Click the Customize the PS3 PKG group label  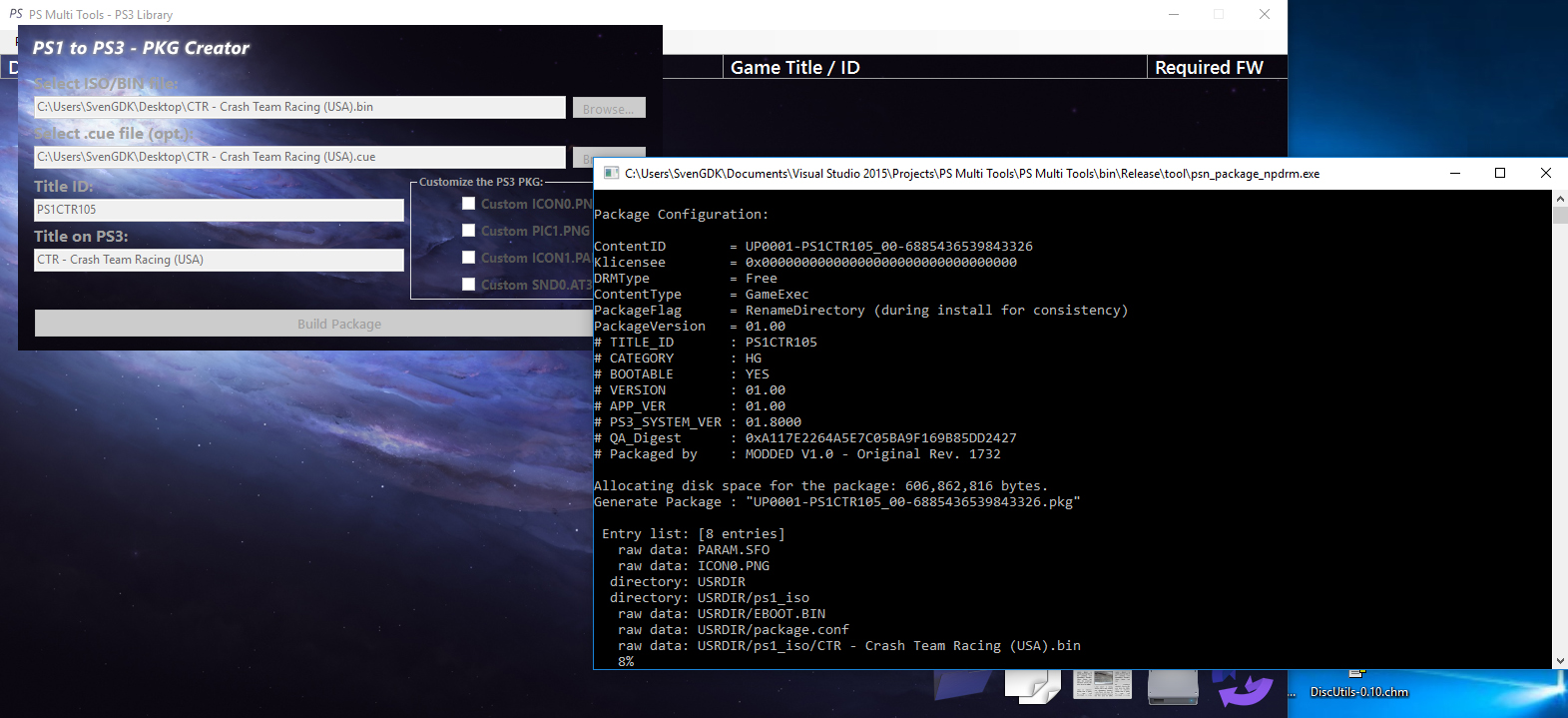[481, 182]
